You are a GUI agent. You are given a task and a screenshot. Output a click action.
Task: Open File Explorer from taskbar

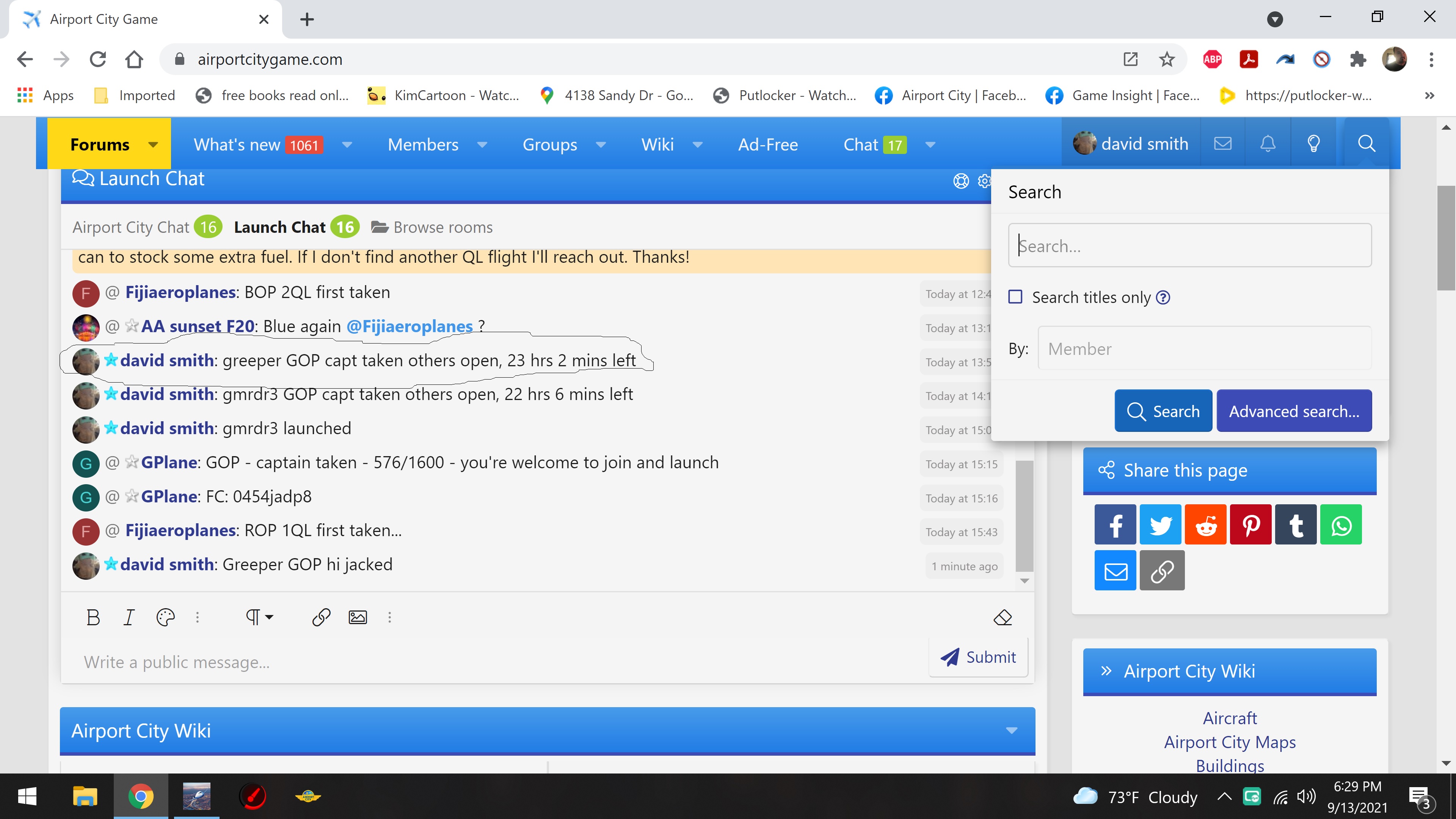pos(85,796)
